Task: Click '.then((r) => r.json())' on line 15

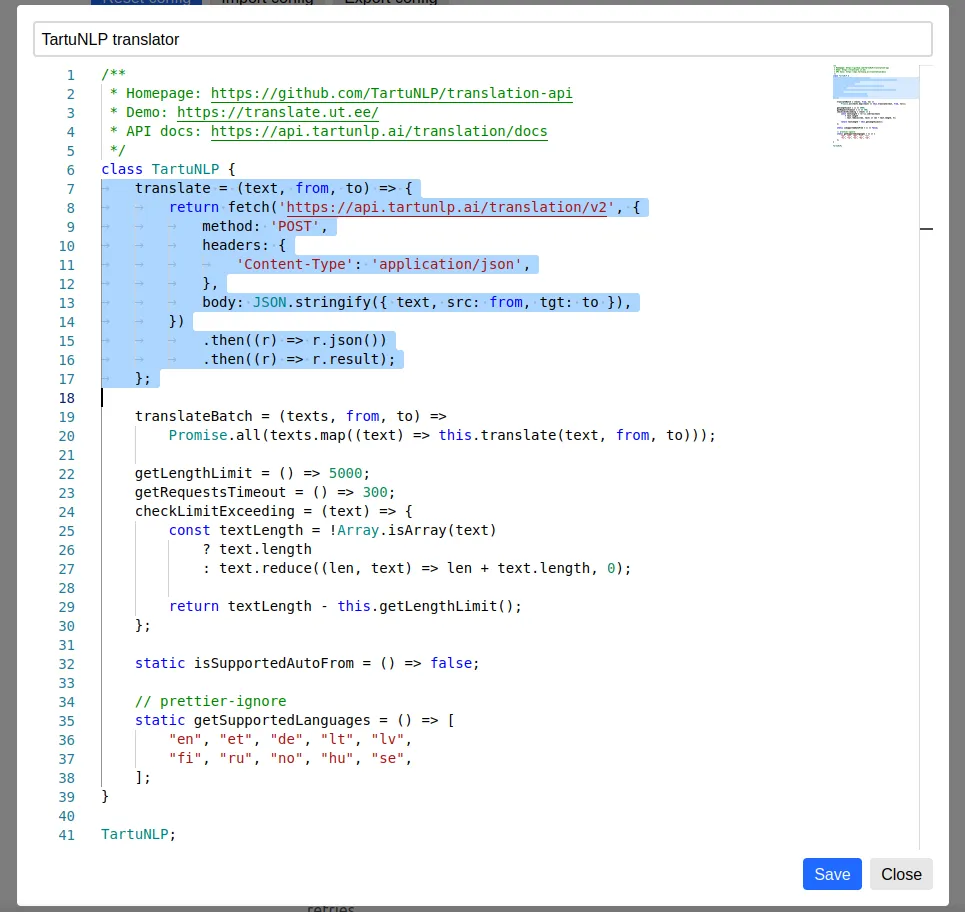Action: 295,340
